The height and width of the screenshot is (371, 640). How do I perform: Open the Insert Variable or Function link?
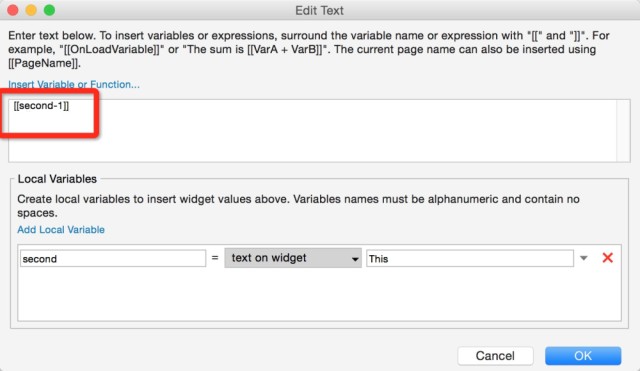(x=74, y=84)
